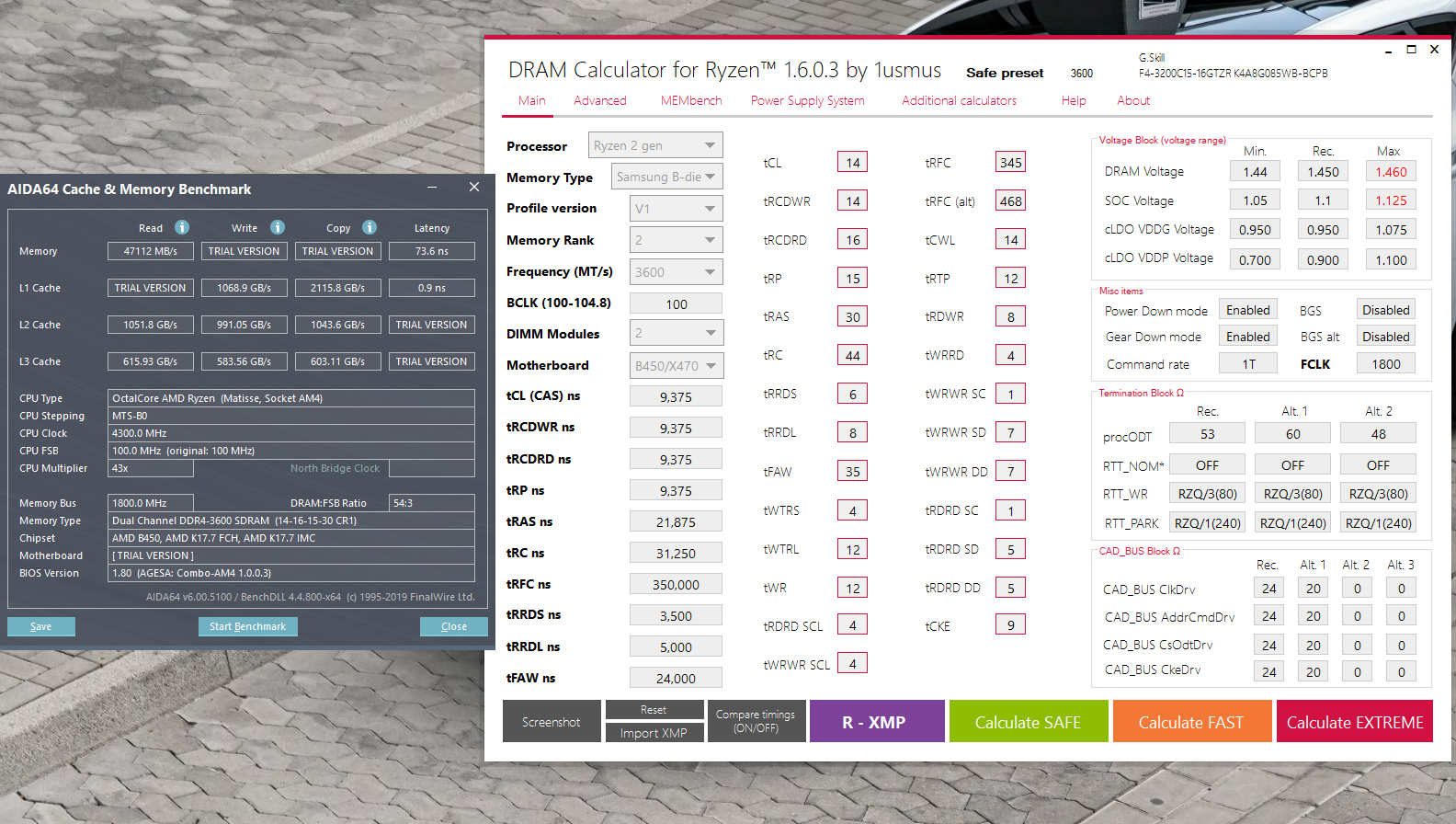Click Save in the AIDA64 window
Viewport: 1456px width, 824px height.
click(x=41, y=626)
